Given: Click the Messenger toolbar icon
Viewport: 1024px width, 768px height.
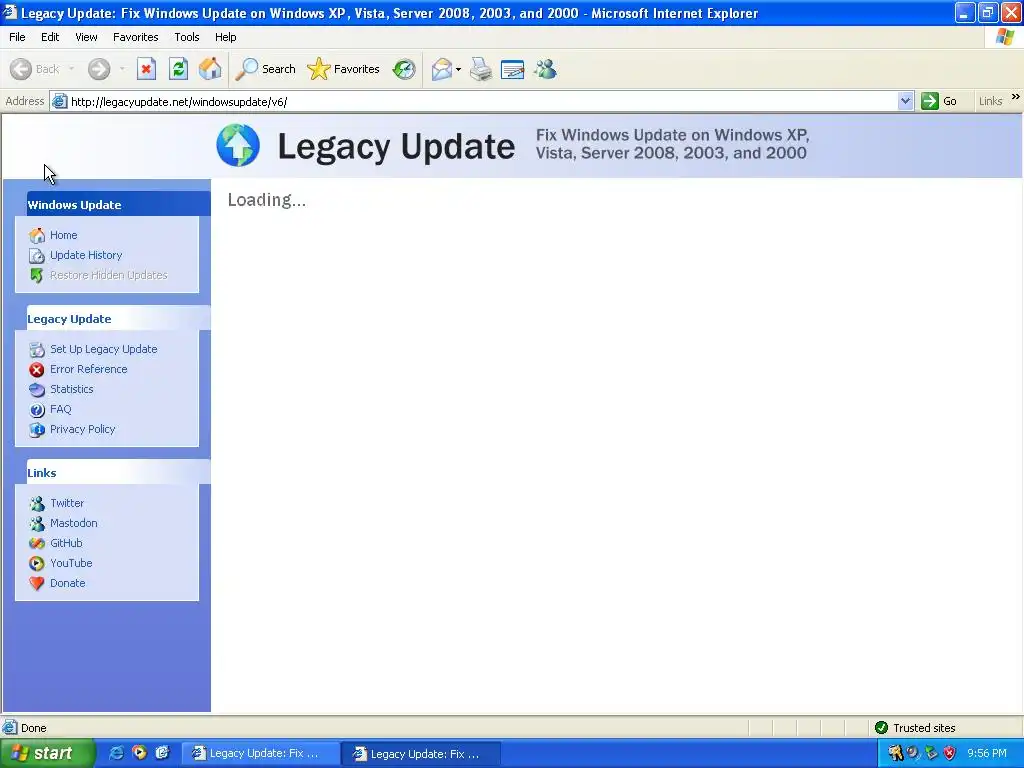Looking at the screenshot, I should coord(545,69).
